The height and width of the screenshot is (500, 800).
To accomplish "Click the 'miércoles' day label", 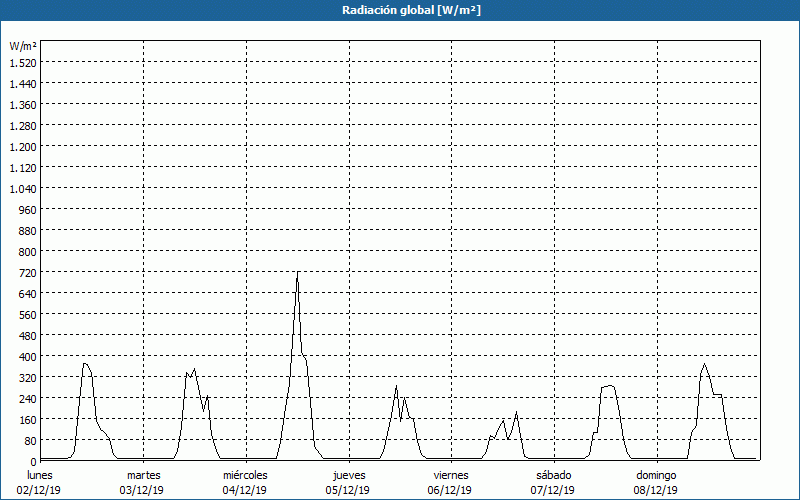I will [x=245, y=475].
